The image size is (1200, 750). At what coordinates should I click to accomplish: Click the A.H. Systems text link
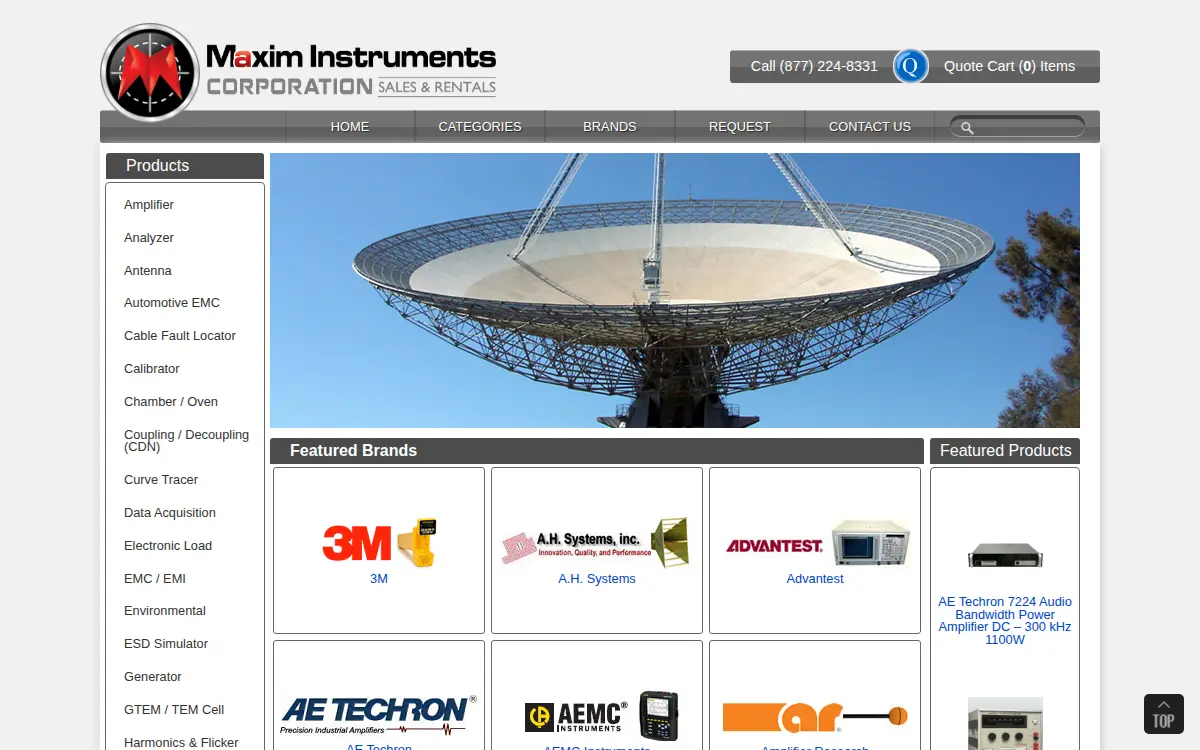[597, 579]
